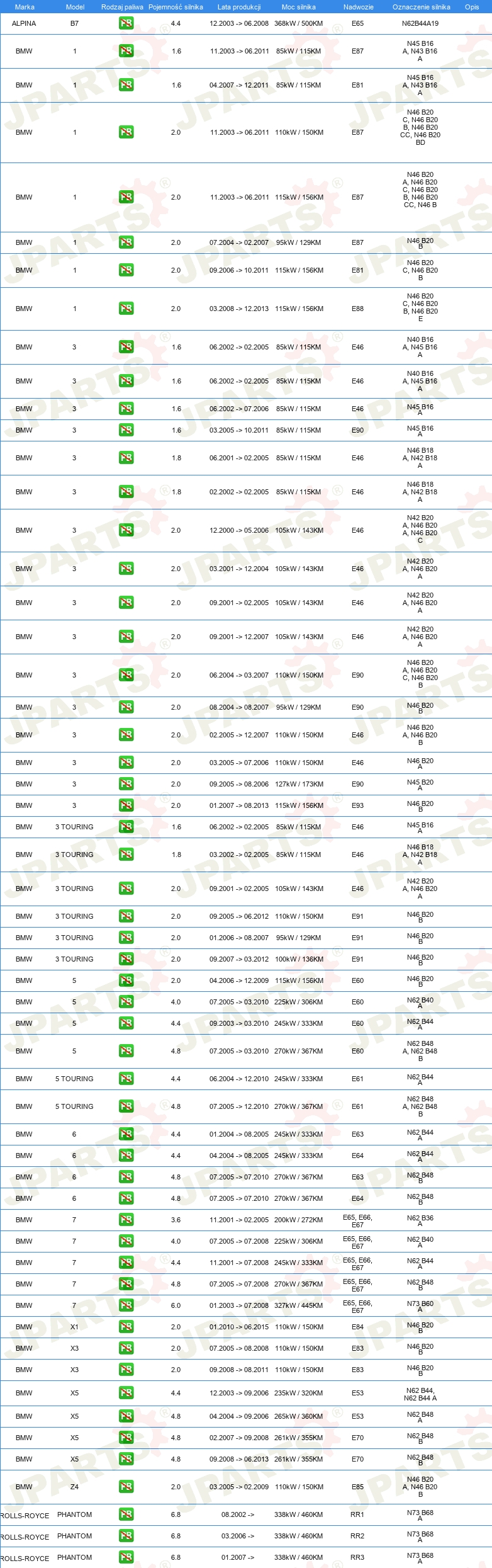
Task: Select the fuel icon for Rolls-Royce Phantom RR1
Action: [126, 1514]
